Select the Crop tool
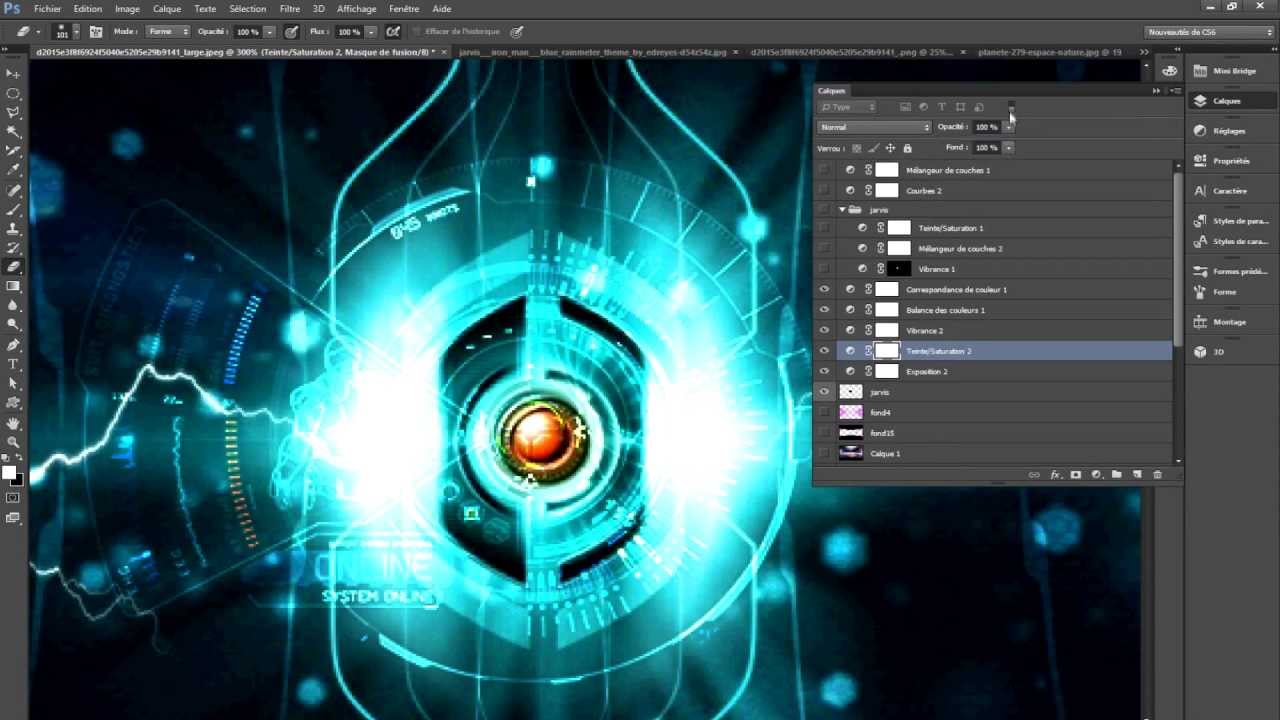 click(x=14, y=151)
